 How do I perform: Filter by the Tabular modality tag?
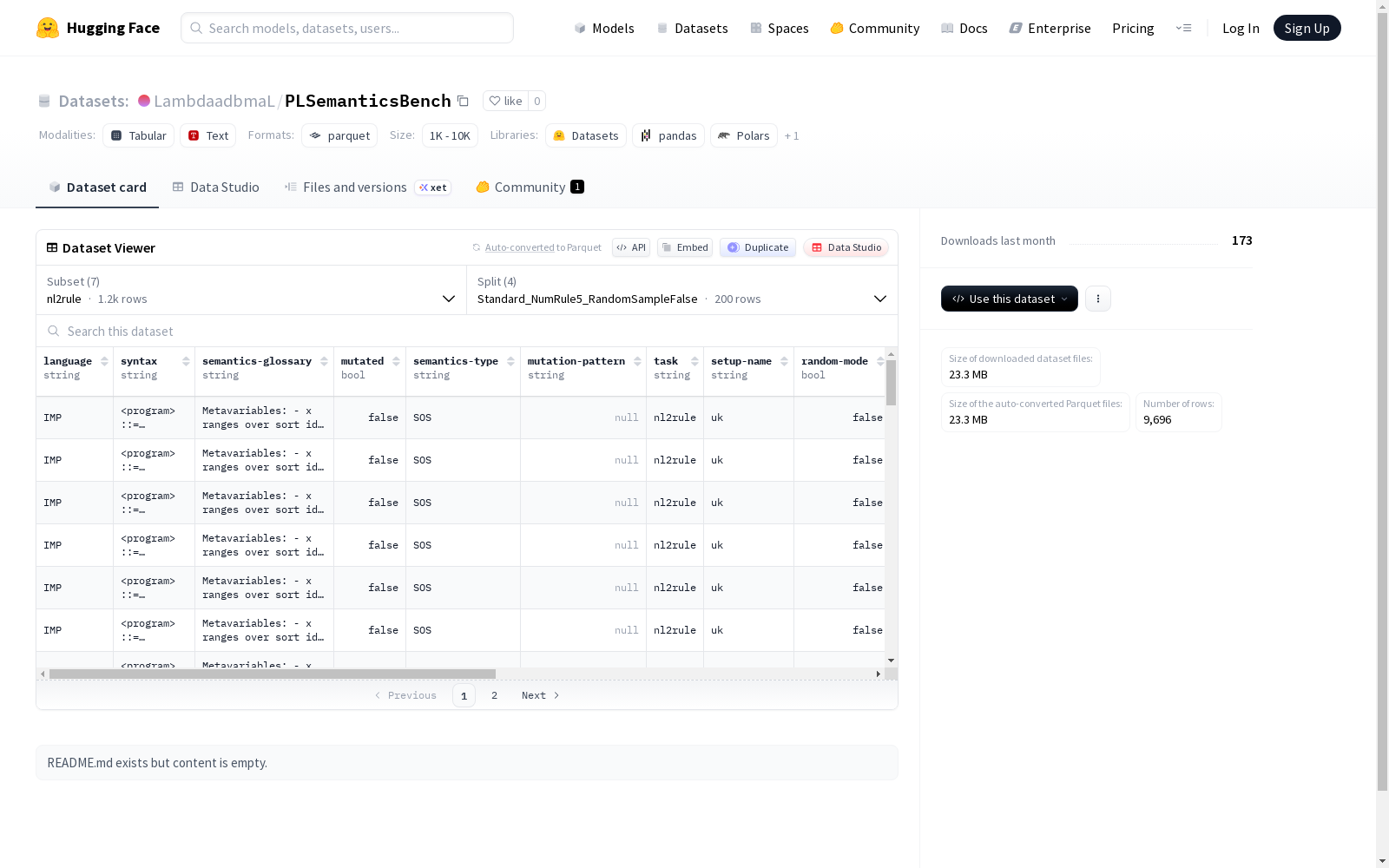(x=139, y=135)
